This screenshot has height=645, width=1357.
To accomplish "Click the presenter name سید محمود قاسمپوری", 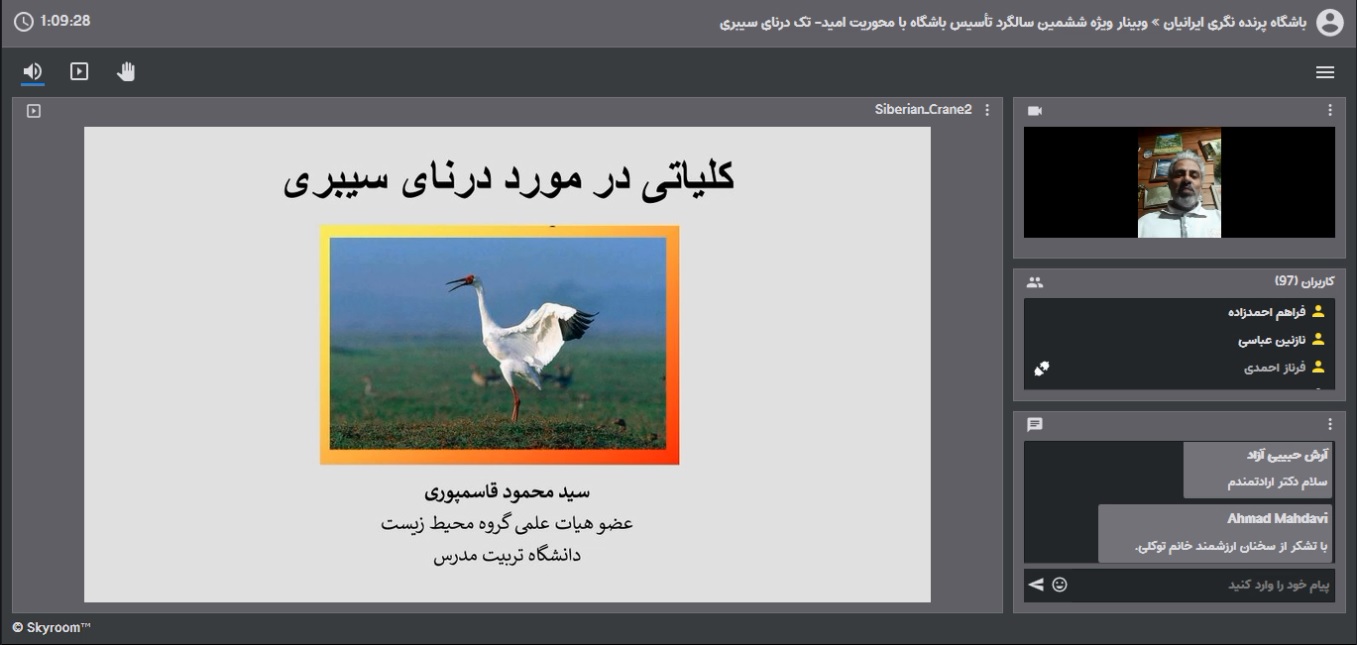I will [x=507, y=492].
